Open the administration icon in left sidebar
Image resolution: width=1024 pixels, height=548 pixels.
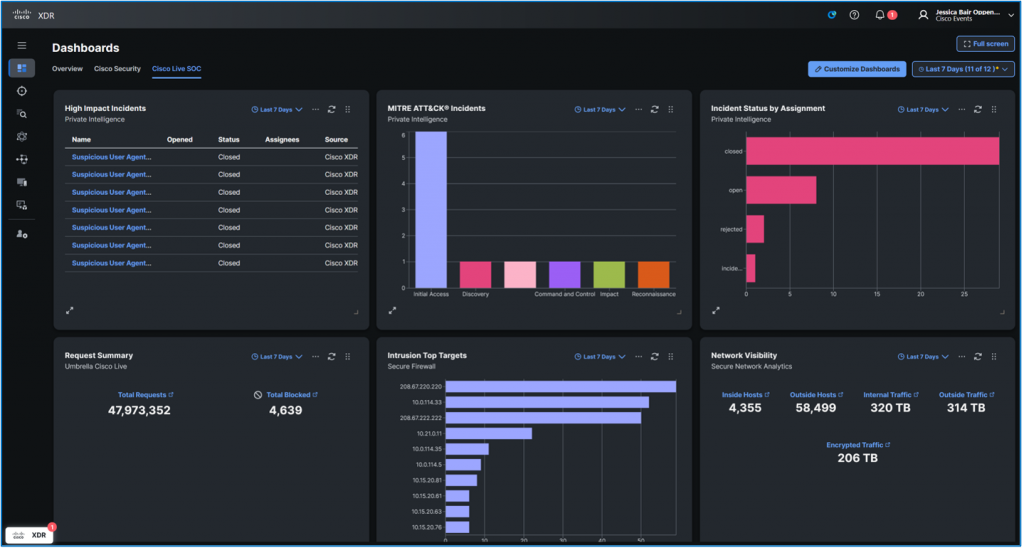[x=21, y=233]
